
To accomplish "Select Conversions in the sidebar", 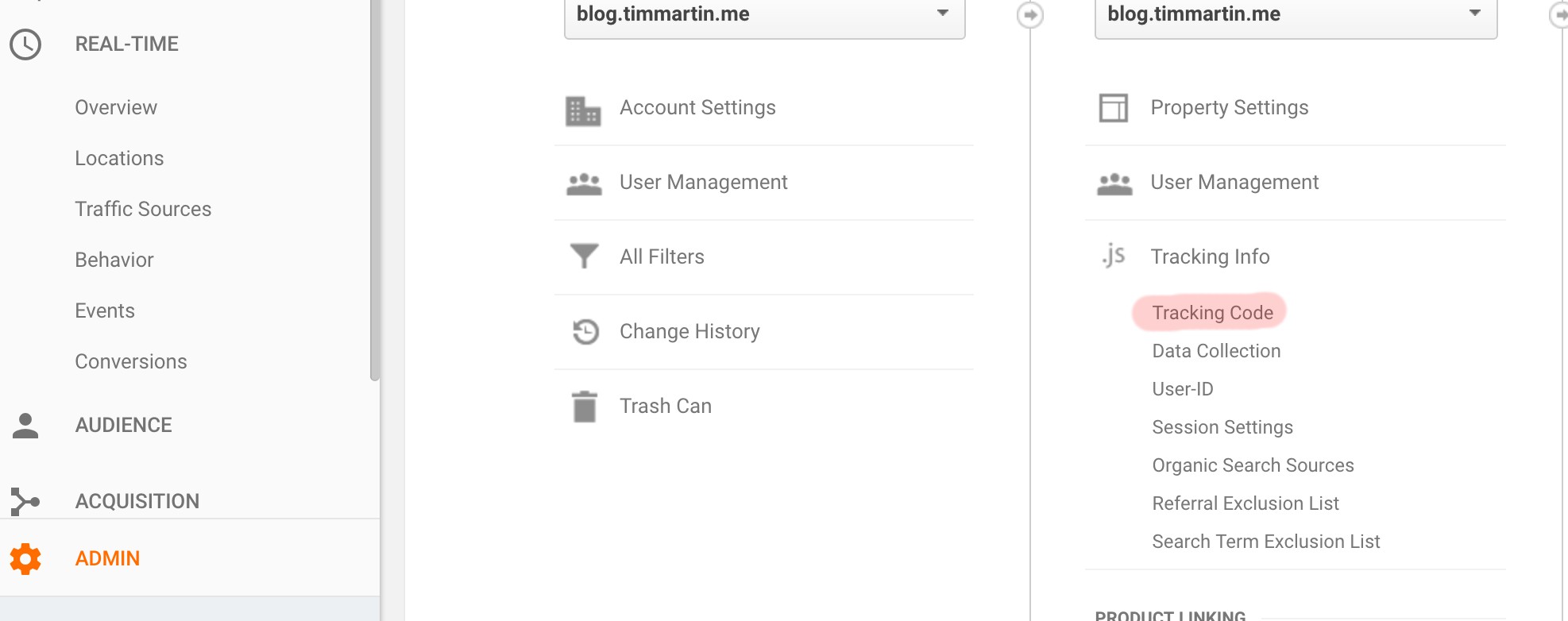I will point(131,361).
